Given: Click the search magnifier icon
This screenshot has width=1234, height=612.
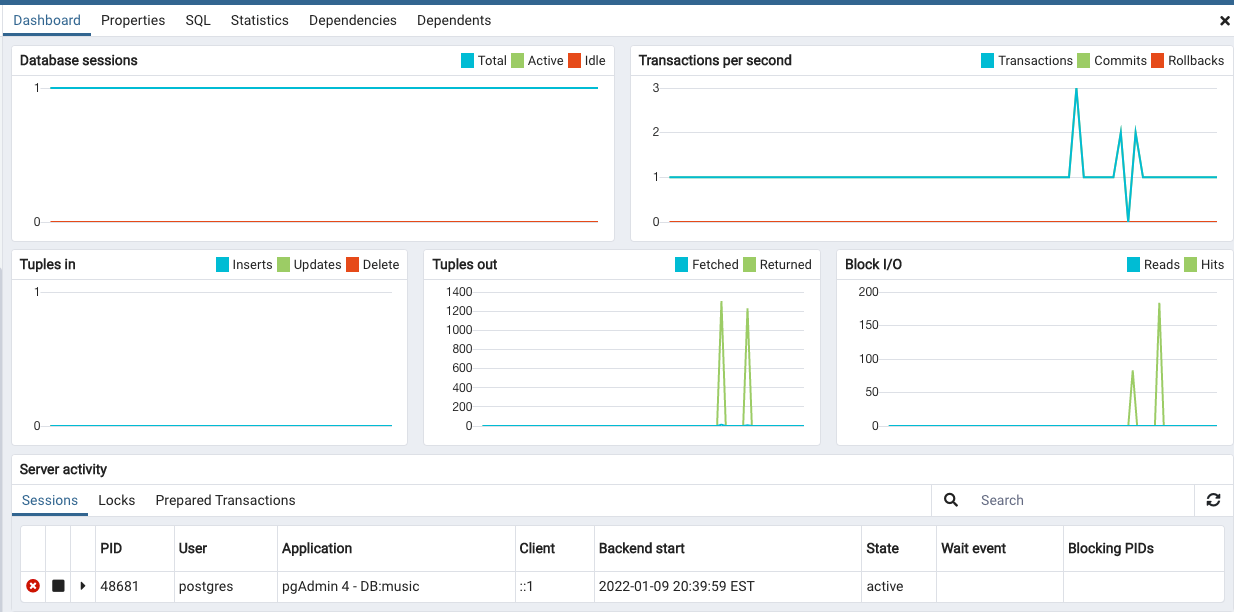Looking at the screenshot, I should click(x=949, y=499).
